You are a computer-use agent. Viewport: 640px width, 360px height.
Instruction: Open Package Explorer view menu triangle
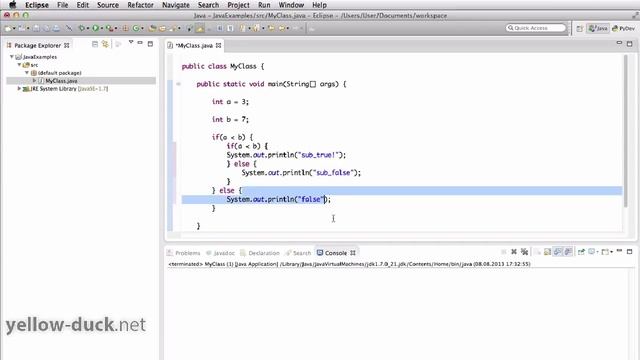click(131, 42)
